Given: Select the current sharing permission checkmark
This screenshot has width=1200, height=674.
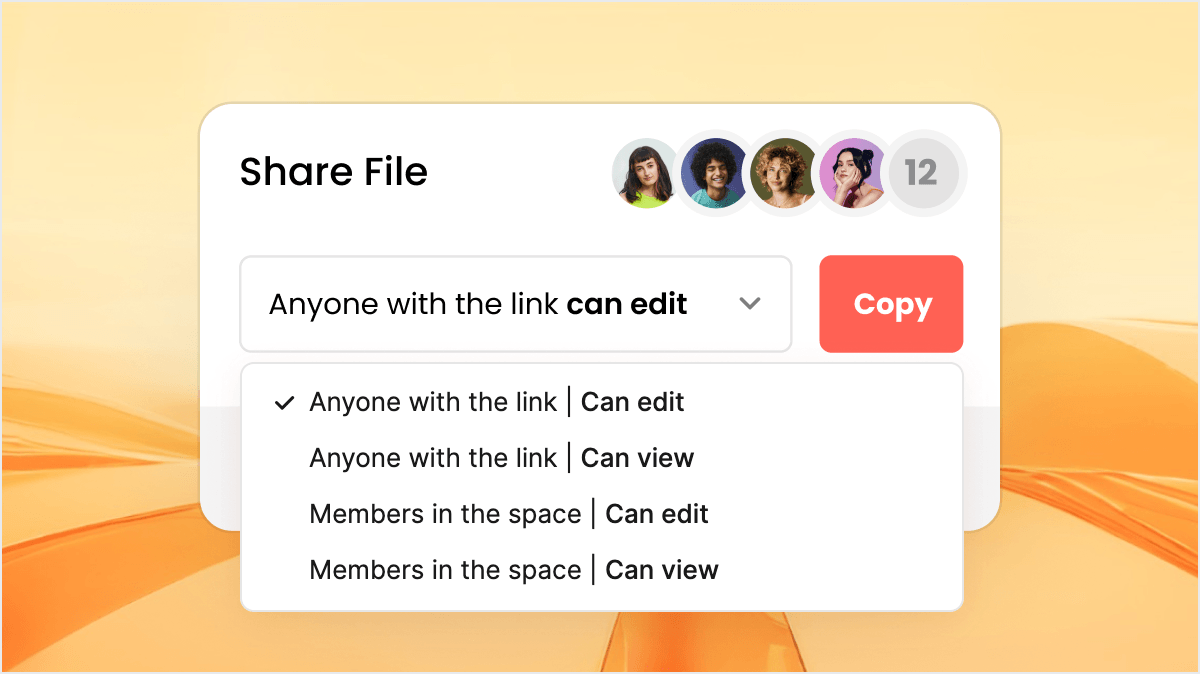Looking at the screenshot, I should (284, 402).
